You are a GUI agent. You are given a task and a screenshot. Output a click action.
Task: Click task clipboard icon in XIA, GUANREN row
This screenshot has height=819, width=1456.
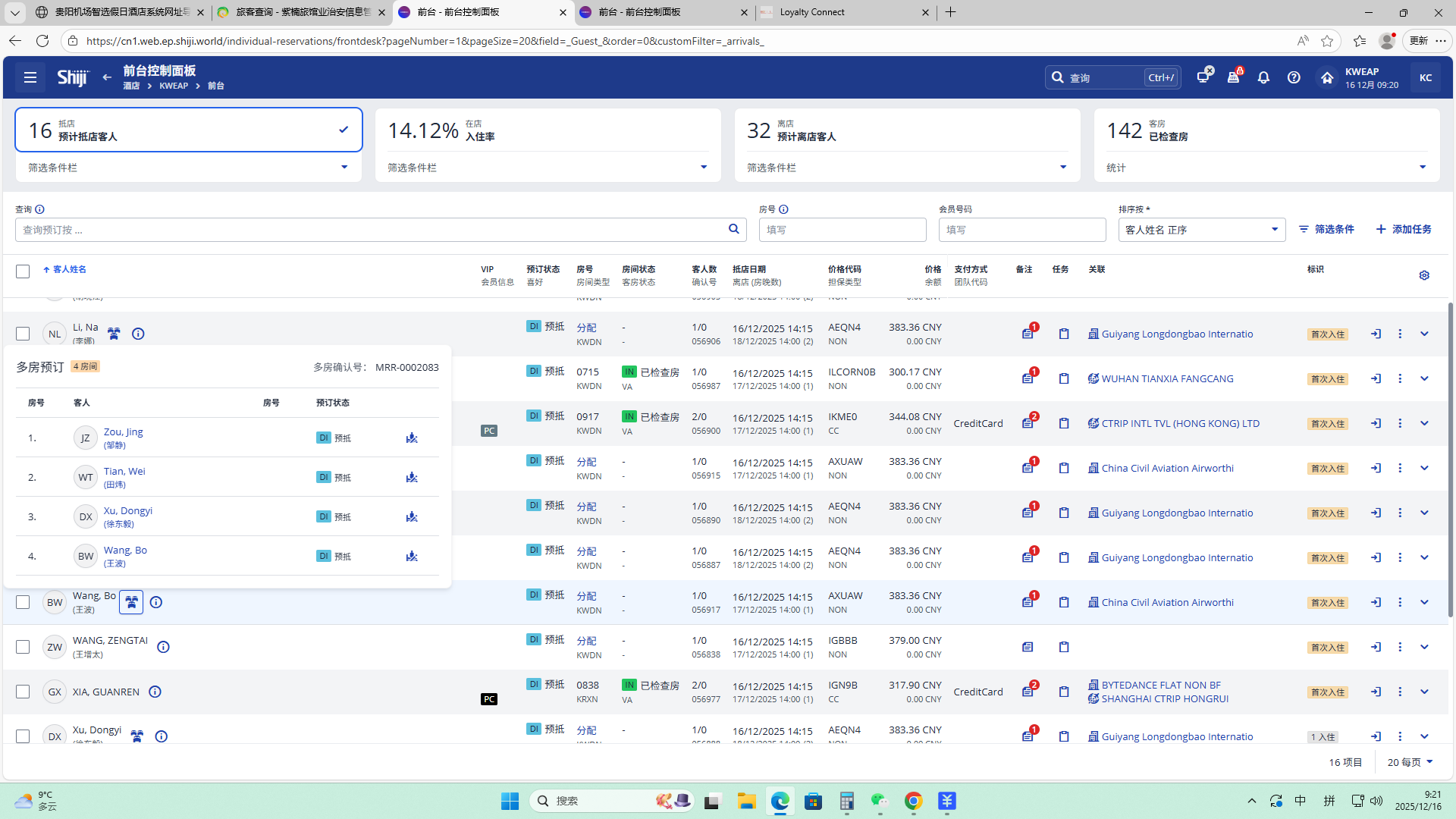1064,692
